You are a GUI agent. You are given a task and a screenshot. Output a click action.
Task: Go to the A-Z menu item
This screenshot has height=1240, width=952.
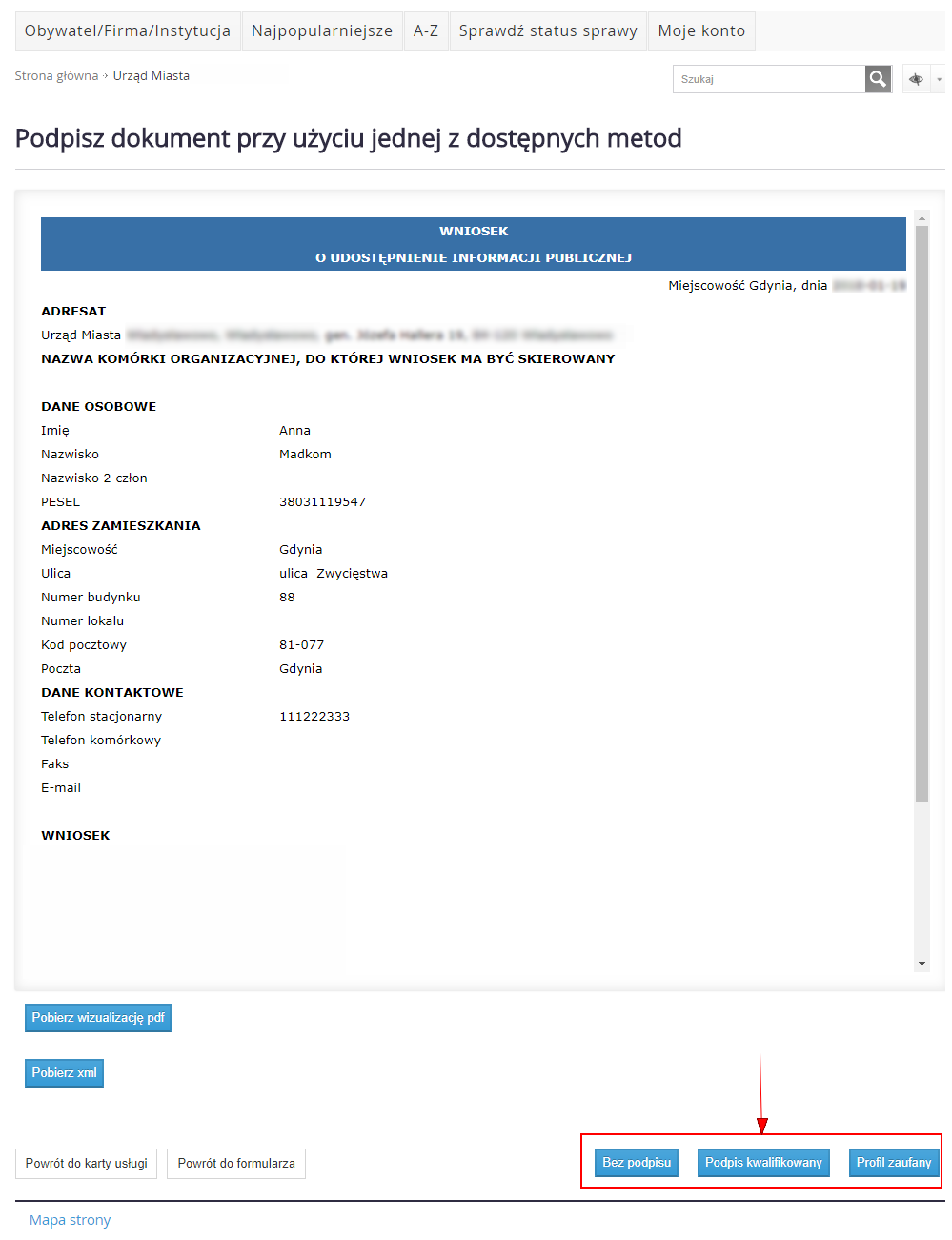(x=426, y=30)
